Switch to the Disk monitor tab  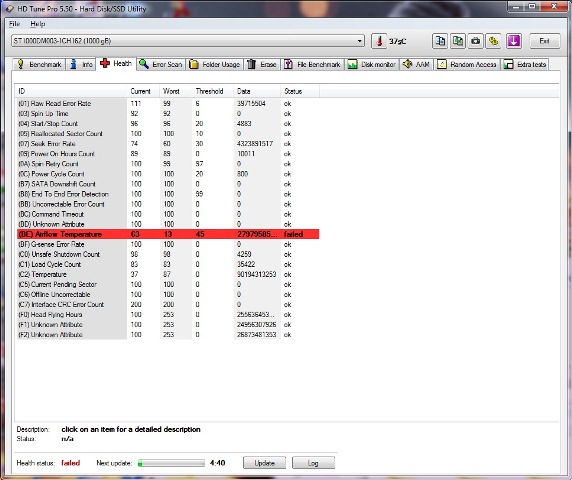click(x=372, y=65)
